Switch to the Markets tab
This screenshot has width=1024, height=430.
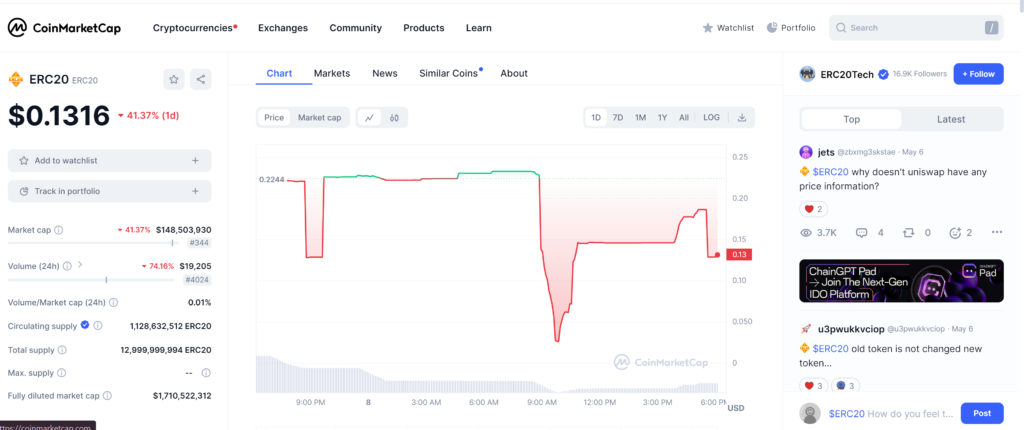pyautogui.click(x=331, y=73)
